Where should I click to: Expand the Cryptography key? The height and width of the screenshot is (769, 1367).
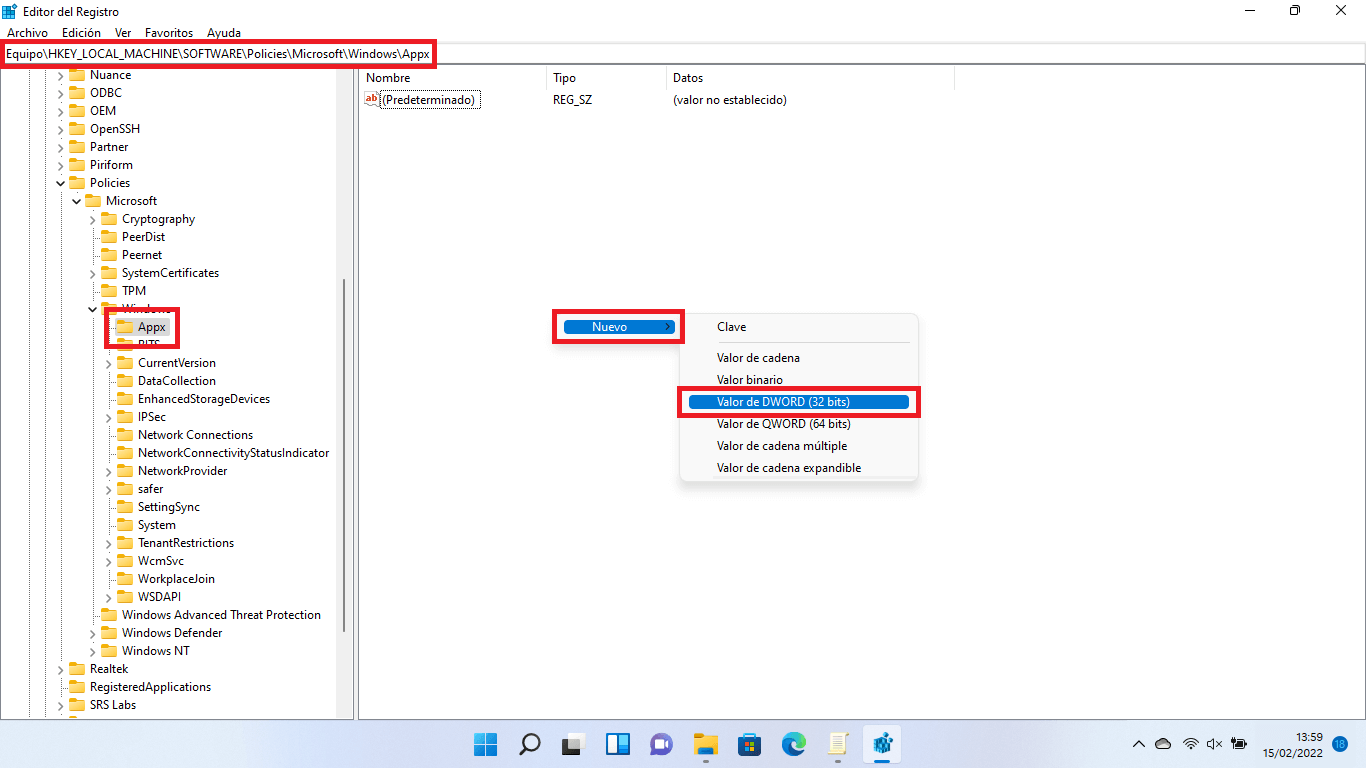[x=92, y=219]
